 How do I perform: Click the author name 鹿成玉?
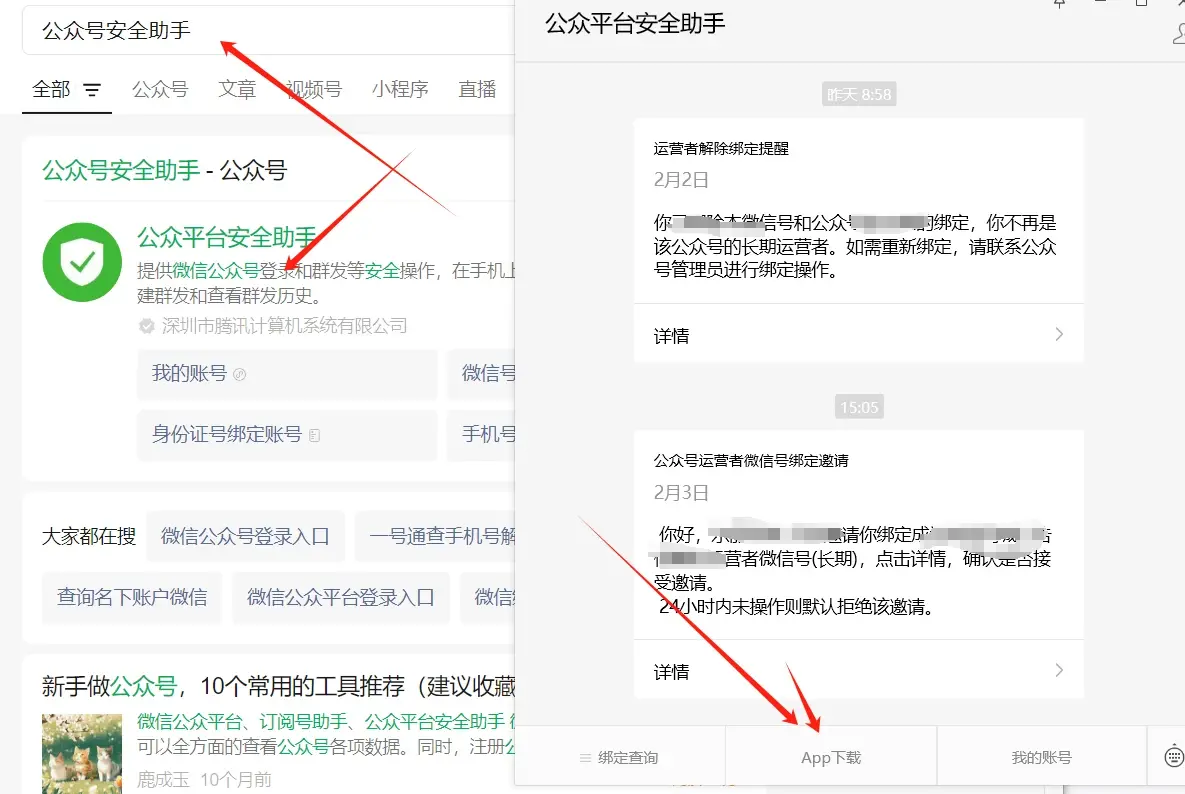point(163,780)
